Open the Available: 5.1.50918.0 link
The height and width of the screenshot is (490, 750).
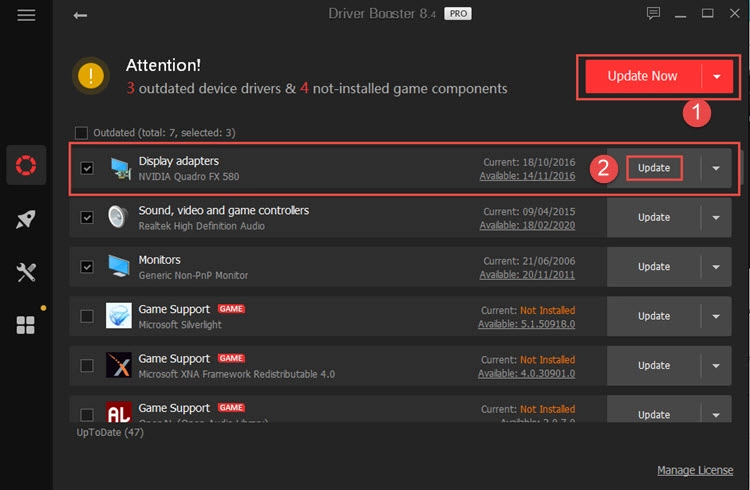pyautogui.click(x=527, y=324)
